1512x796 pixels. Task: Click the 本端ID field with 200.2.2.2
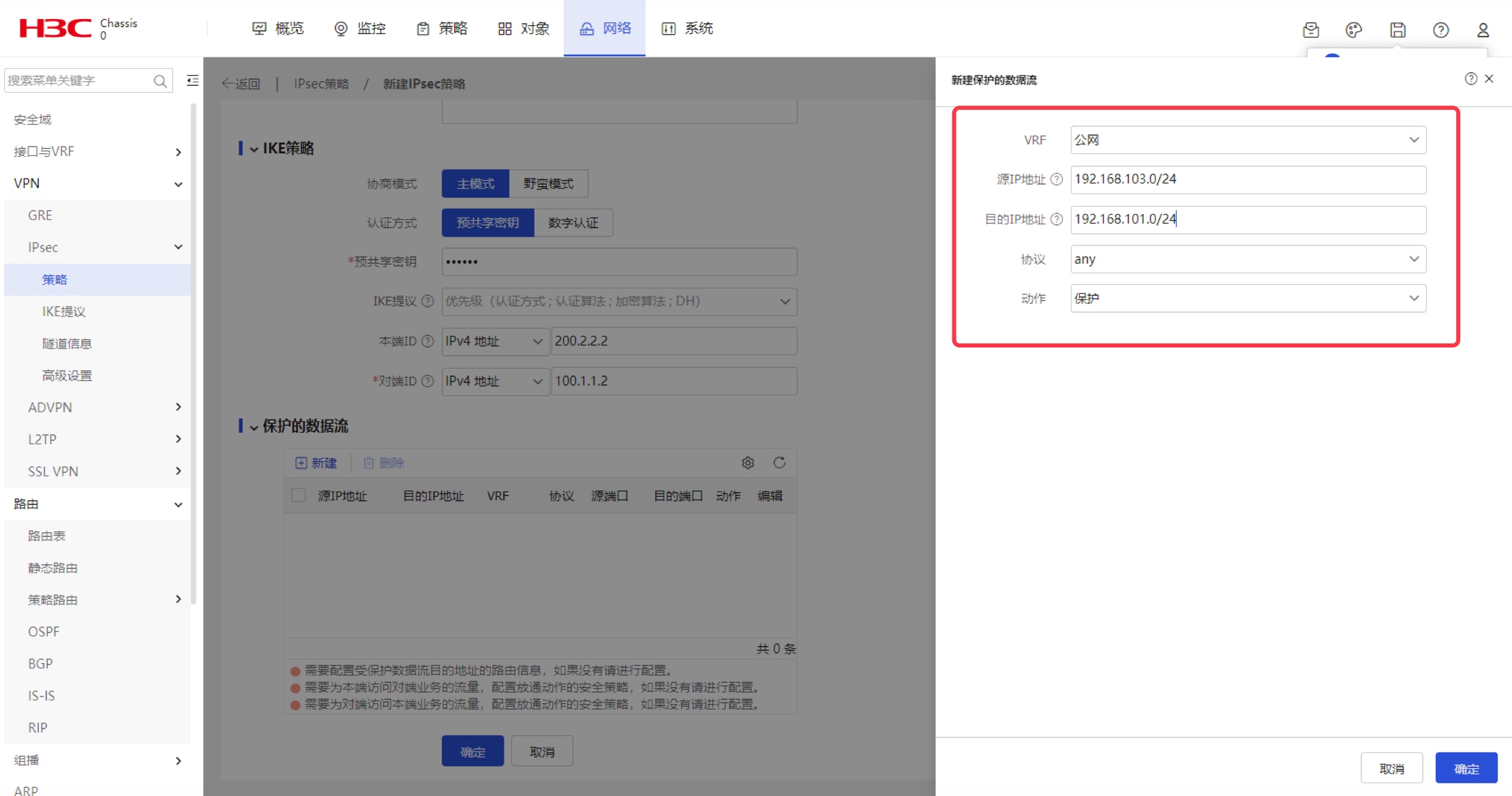tap(674, 341)
